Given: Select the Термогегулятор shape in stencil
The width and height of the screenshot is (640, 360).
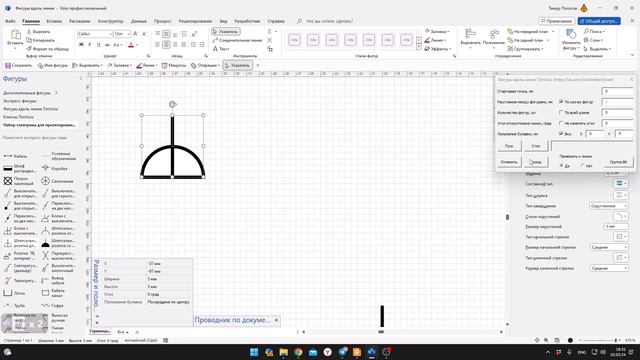Looking at the screenshot, I should pyautogui.click(x=19, y=281).
